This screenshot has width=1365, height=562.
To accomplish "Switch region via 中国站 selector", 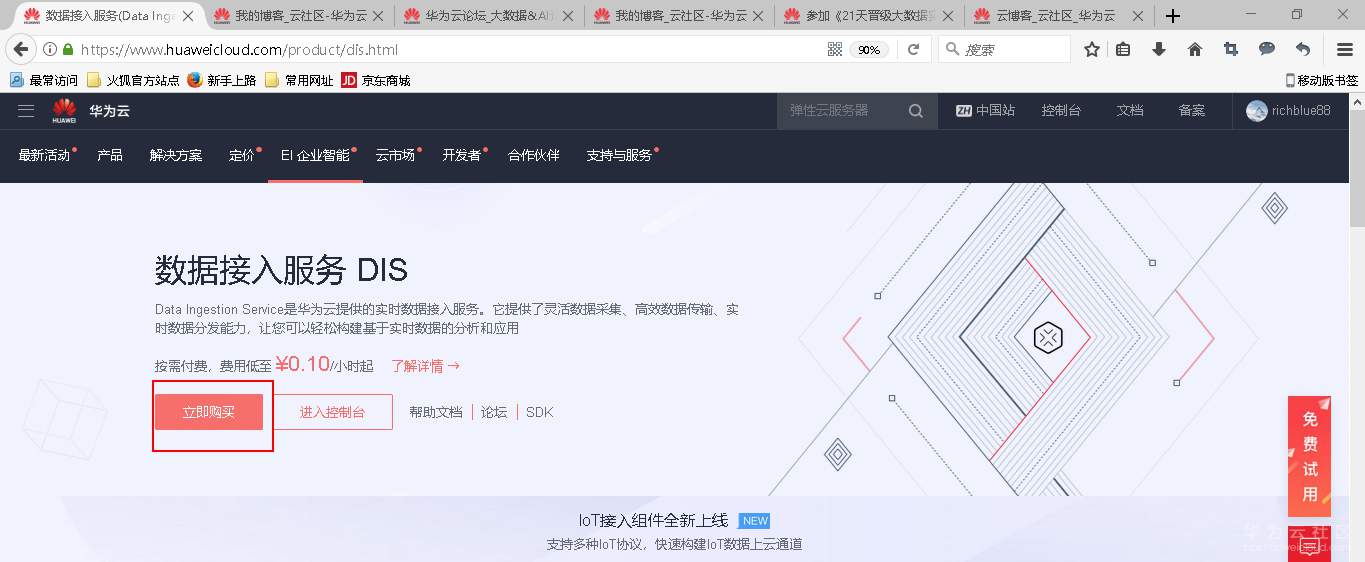I will click(x=985, y=111).
